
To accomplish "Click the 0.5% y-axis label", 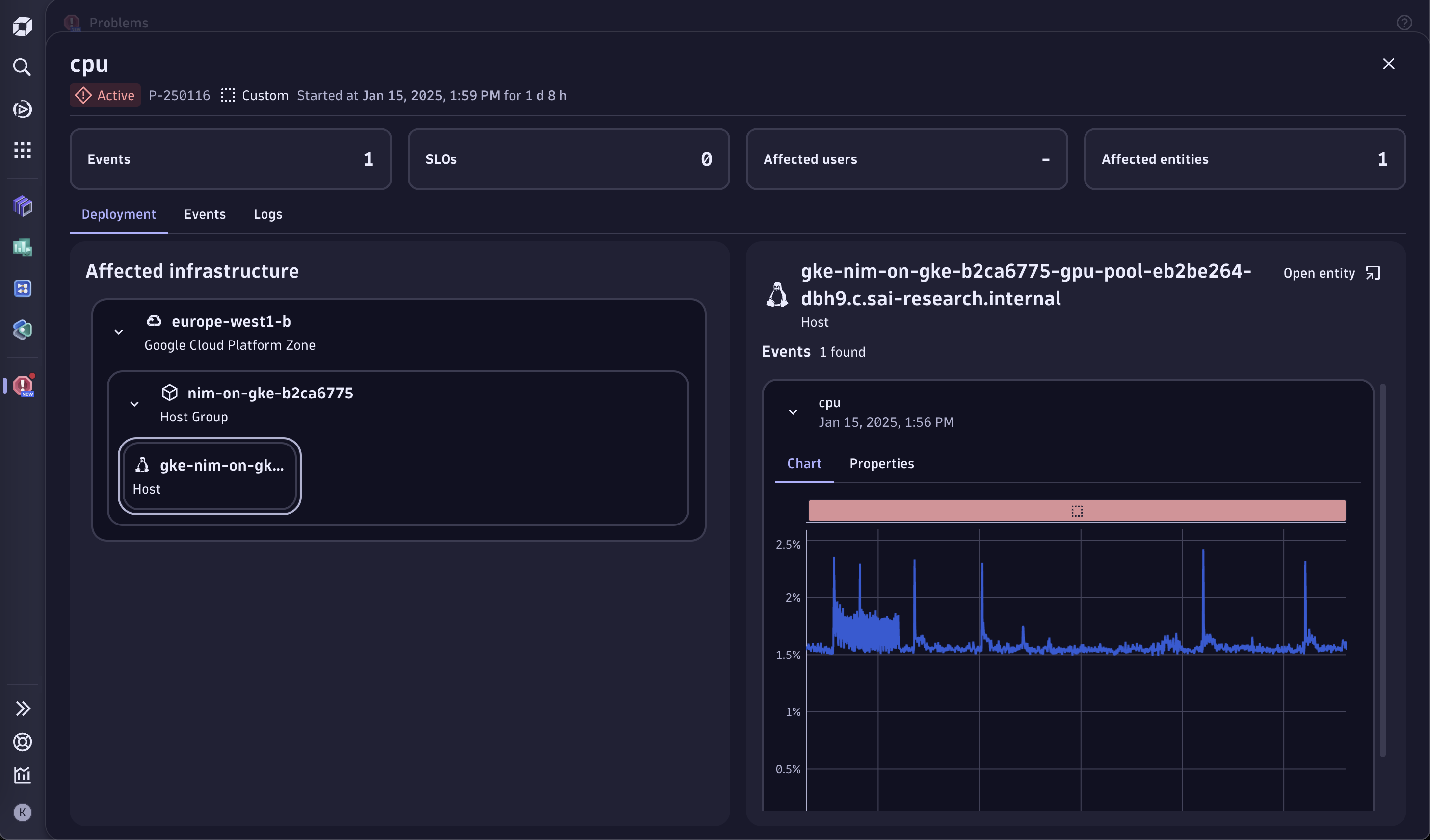I will (x=788, y=769).
